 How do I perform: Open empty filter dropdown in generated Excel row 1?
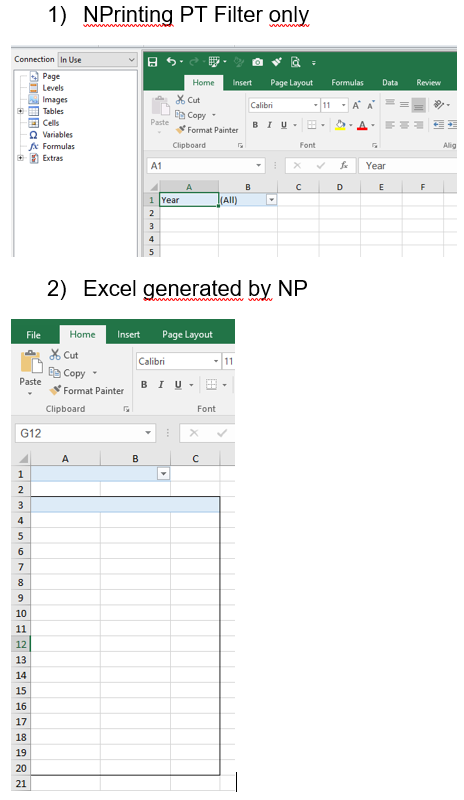[163, 474]
